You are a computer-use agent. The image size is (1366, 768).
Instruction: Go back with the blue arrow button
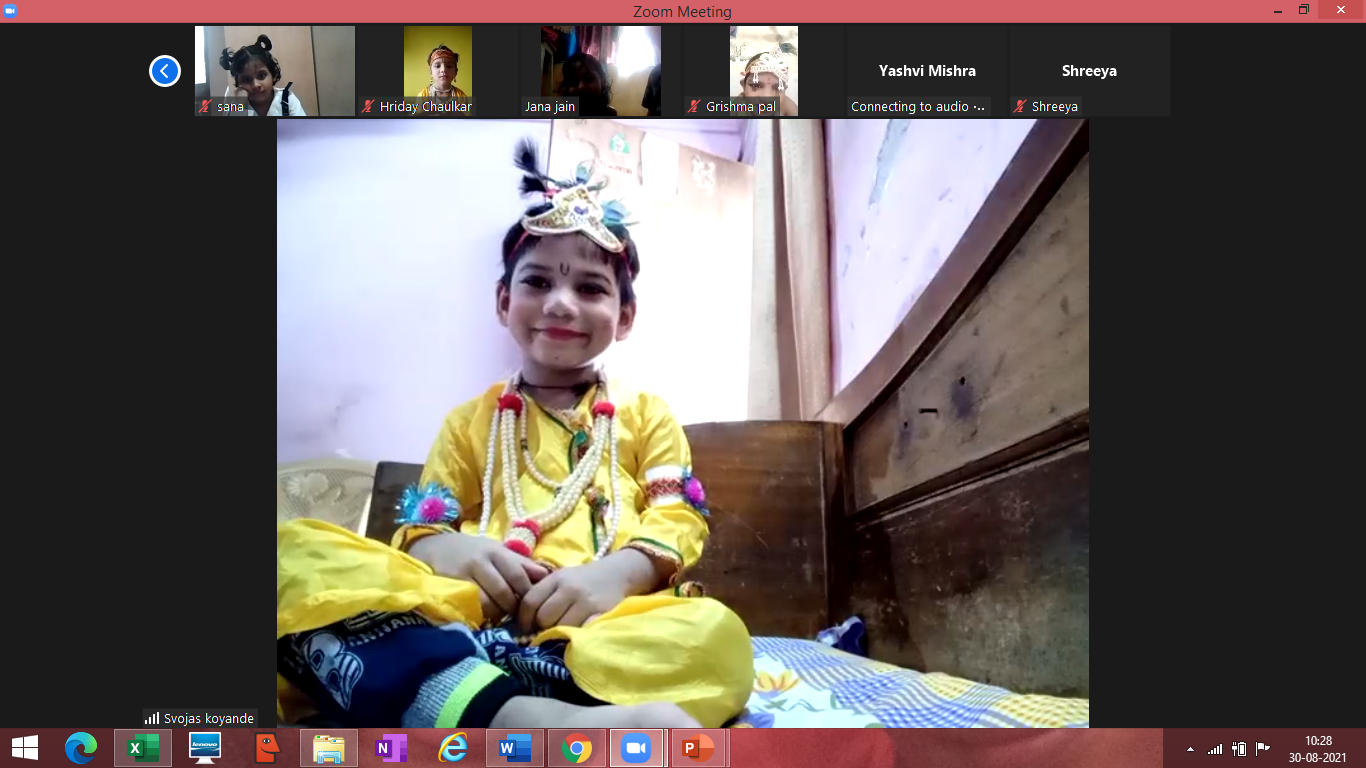click(x=165, y=71)
